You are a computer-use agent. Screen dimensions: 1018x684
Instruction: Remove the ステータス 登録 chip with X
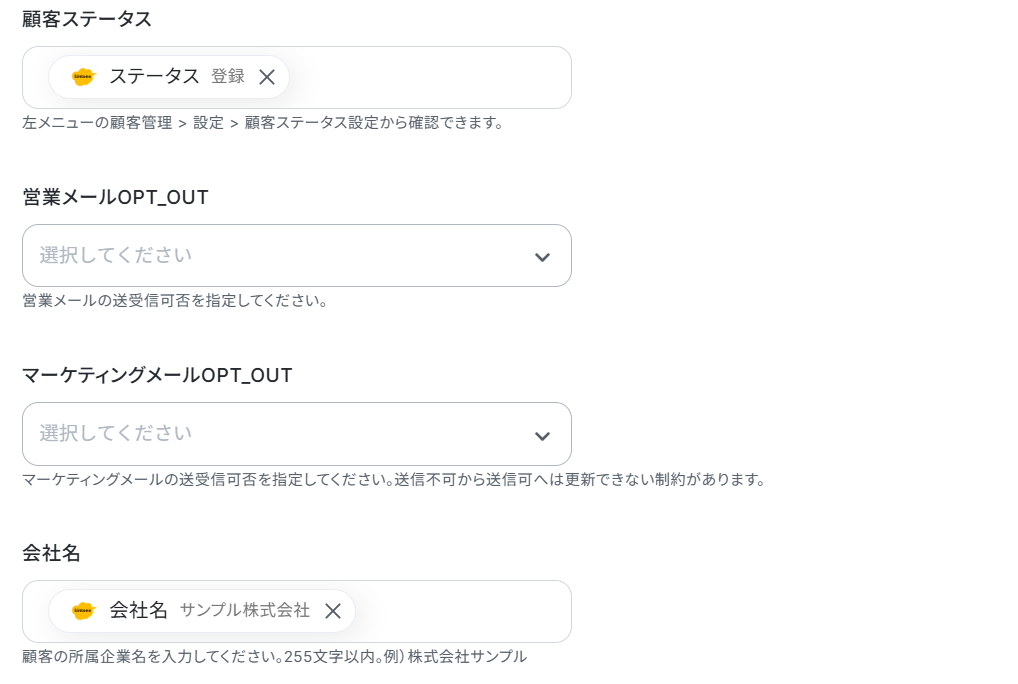tap(267, 77)
